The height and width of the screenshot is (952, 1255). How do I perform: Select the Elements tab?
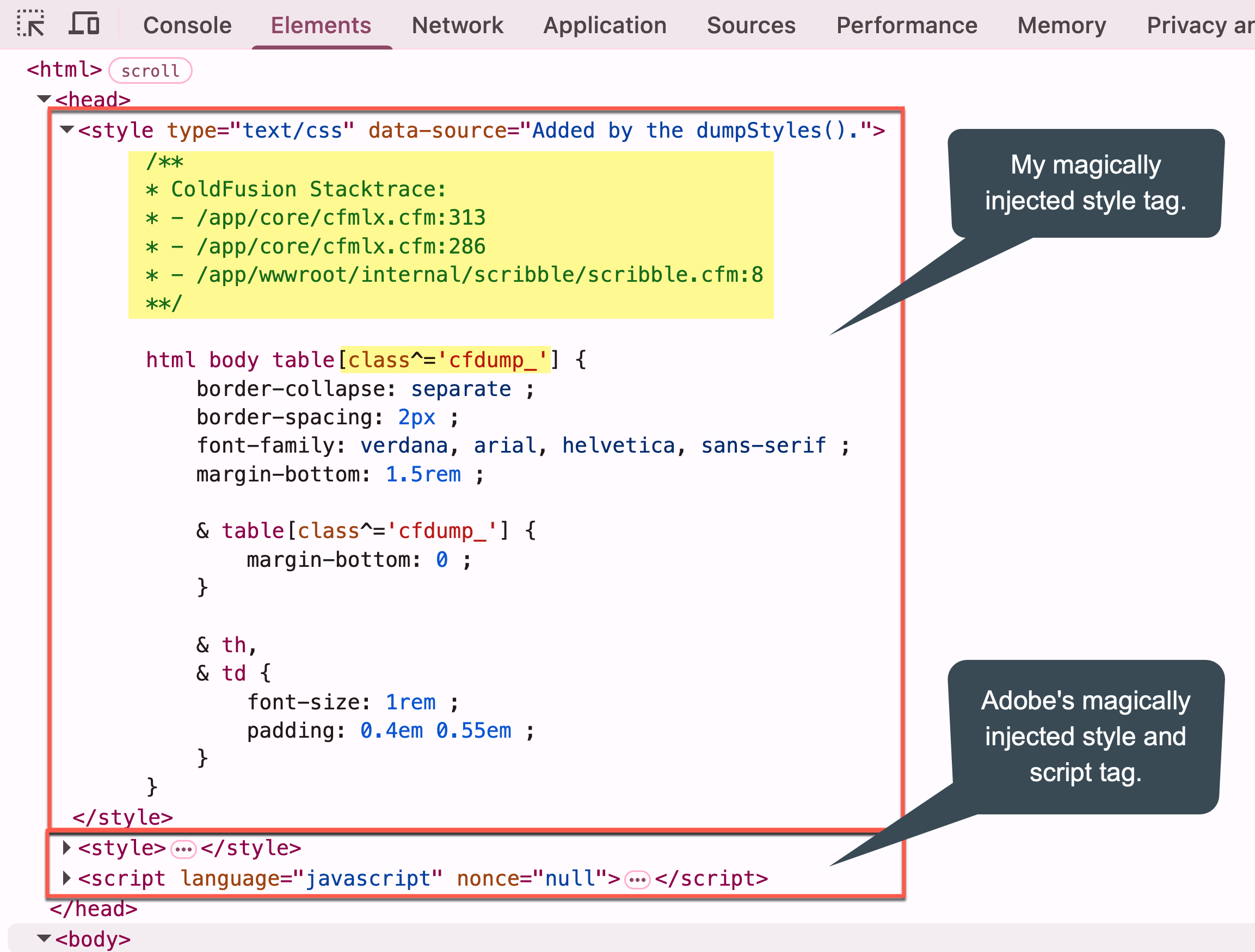click(x=321, y=25)
